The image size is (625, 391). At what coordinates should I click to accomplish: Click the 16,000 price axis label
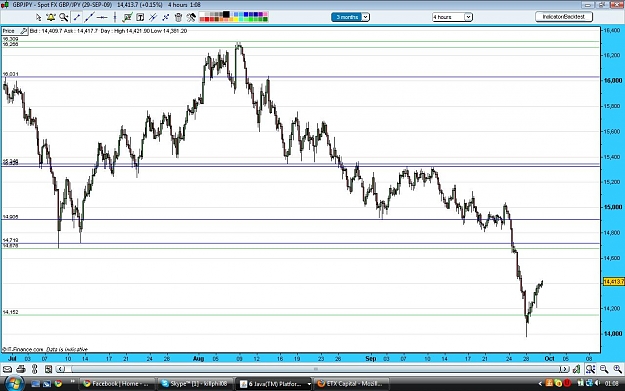tap(613, 81)
